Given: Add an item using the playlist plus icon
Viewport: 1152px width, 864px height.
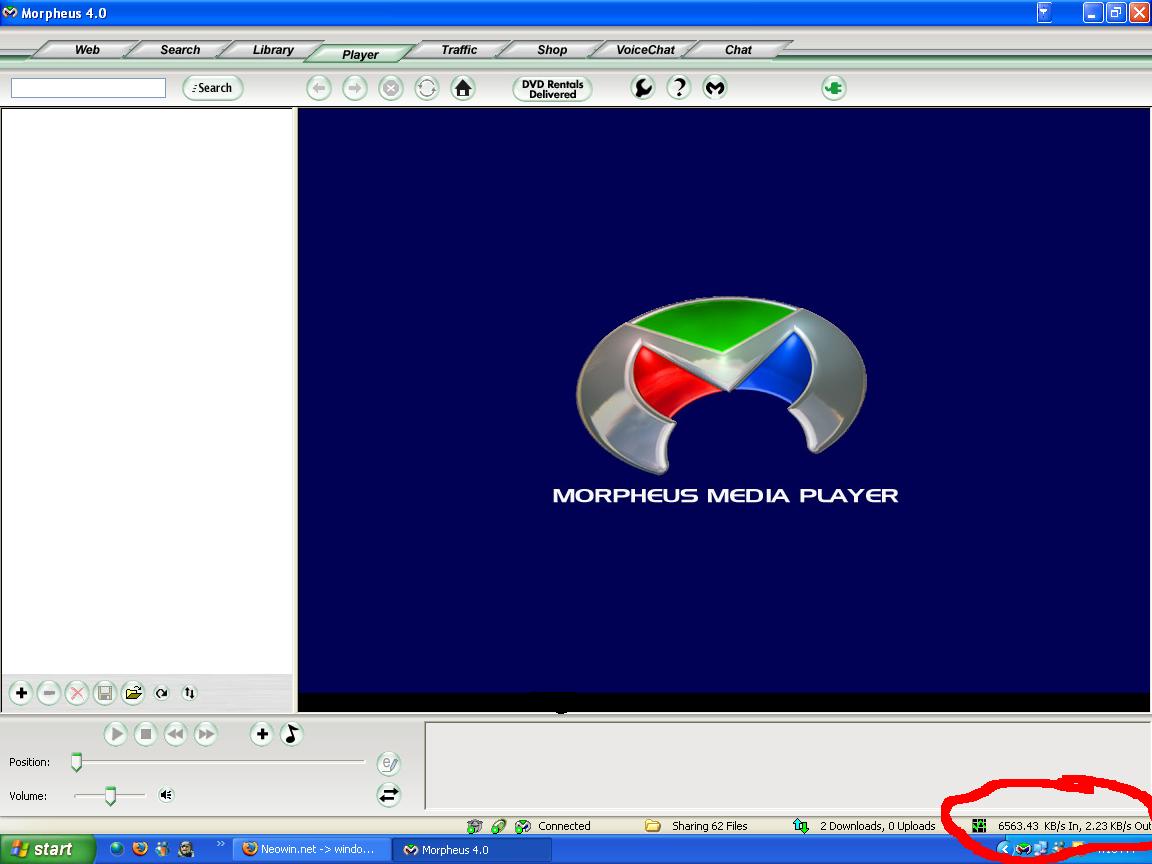Looking at the screenshot, I should pyautogui.click(x=21, y=693).
